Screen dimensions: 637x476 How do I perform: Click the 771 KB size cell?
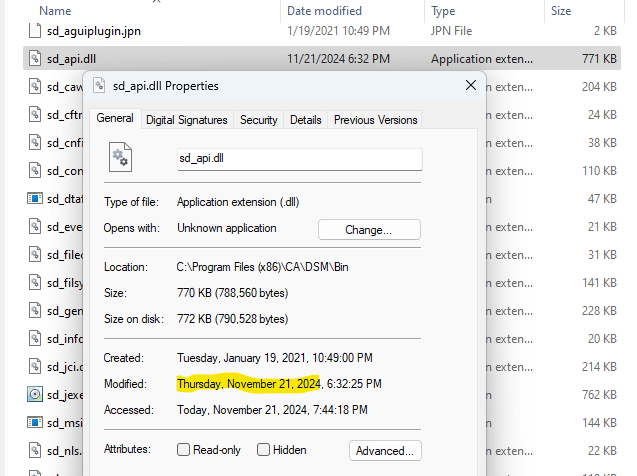pyautogui.click(x=599, y=59)
